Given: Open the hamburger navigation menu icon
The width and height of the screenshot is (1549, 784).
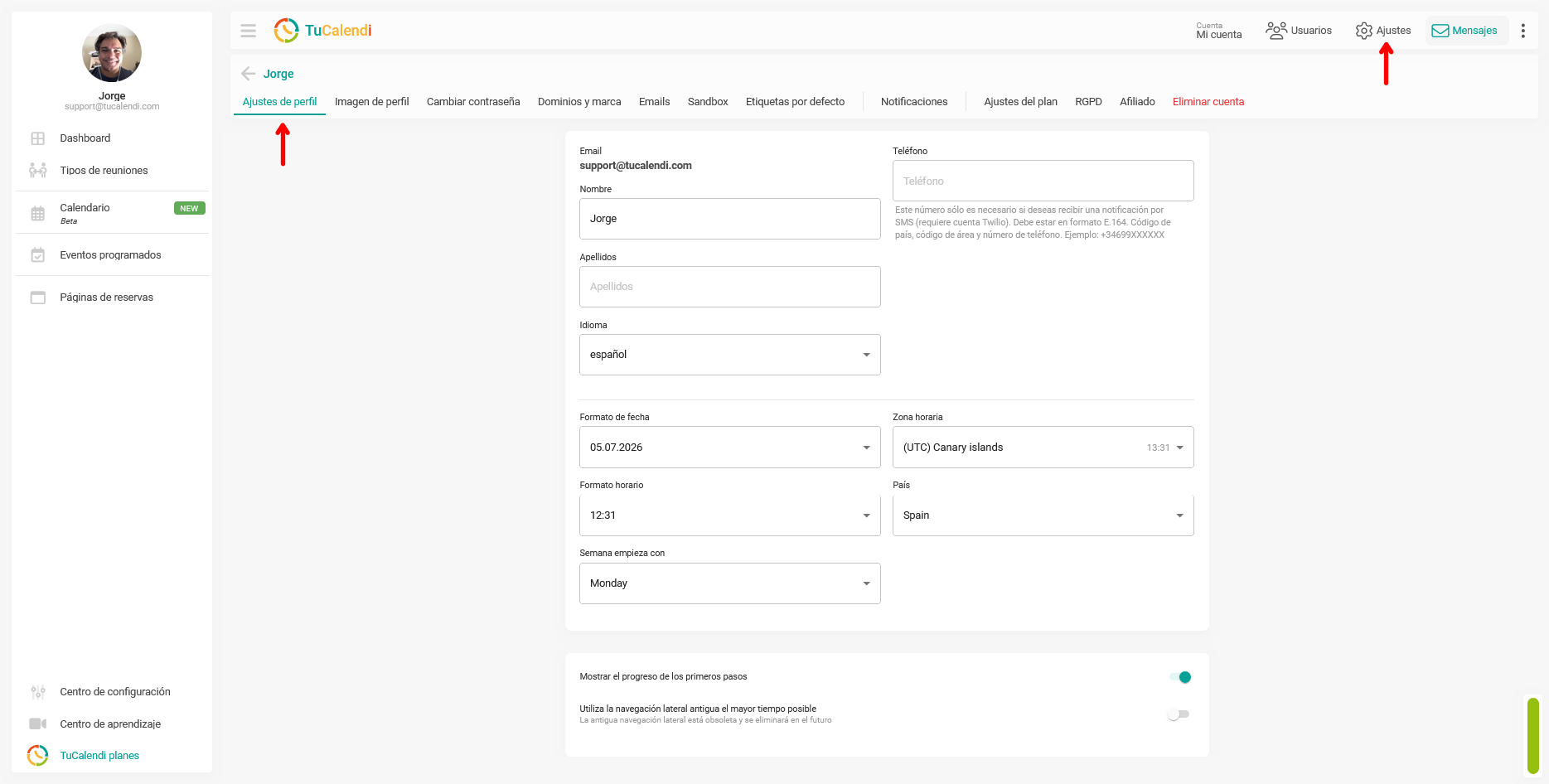Looking at the screenshot, I should pos(248,31).
